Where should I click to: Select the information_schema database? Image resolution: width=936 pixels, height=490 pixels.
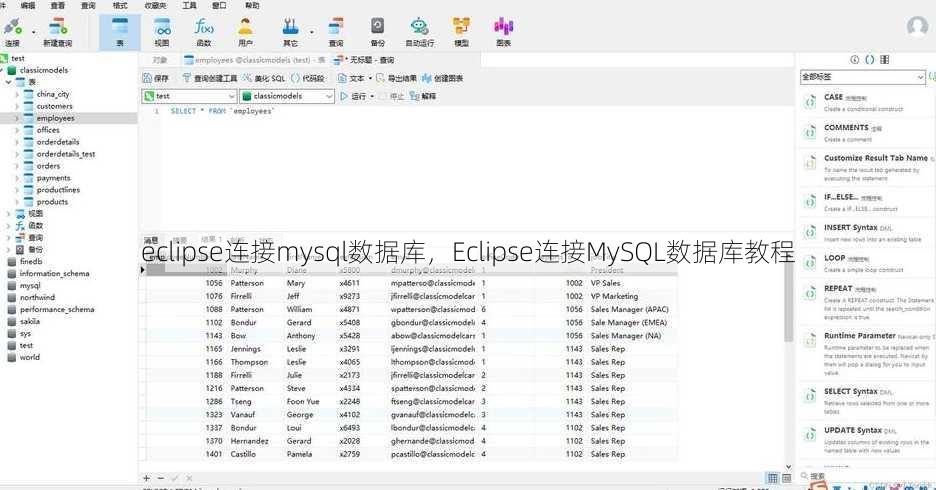tap(54, 273)
